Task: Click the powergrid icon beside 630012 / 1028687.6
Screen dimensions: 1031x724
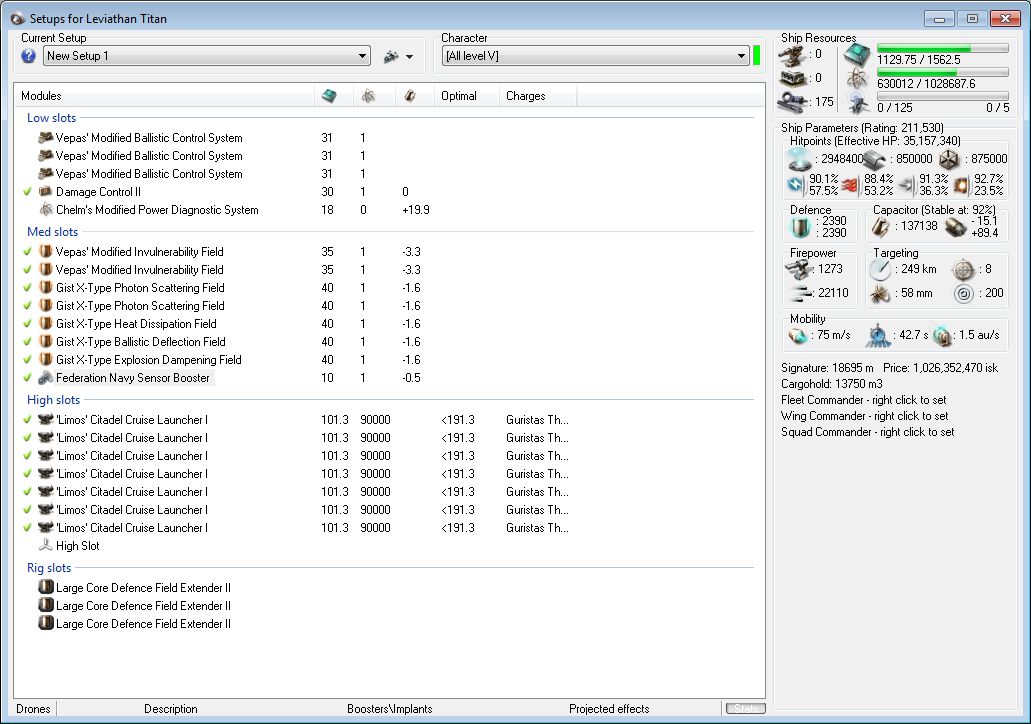Action: (x=857, y=79)
